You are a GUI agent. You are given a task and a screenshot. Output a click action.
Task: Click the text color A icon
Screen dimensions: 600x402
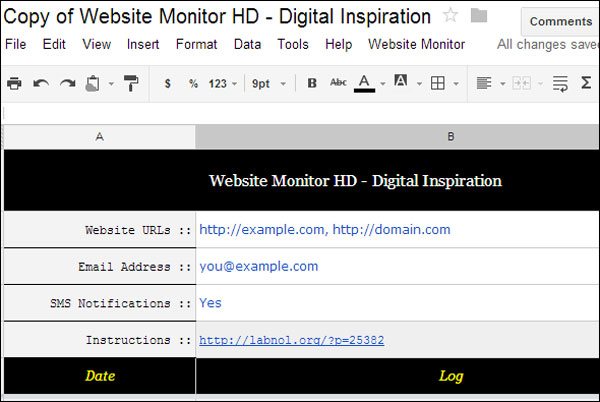click(x=364, y=83)
